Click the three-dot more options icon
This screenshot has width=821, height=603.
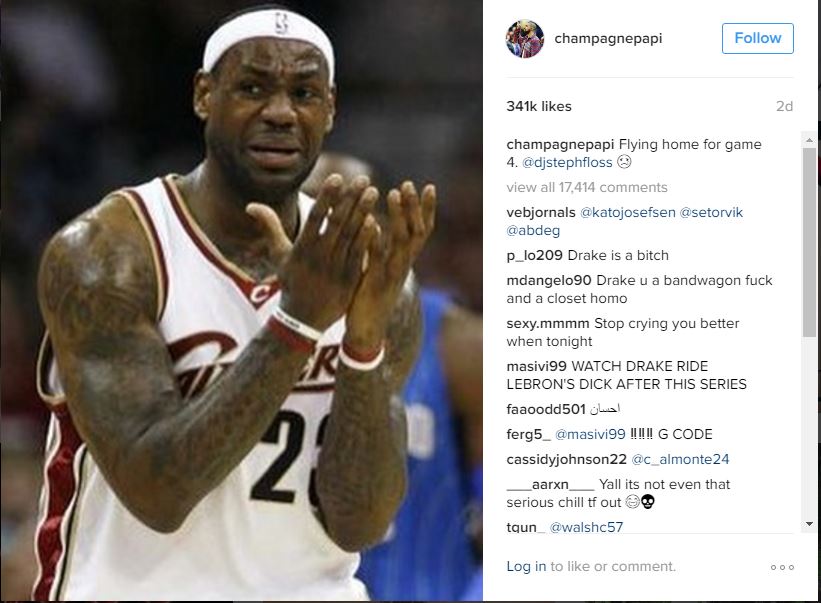pos(782,567)
